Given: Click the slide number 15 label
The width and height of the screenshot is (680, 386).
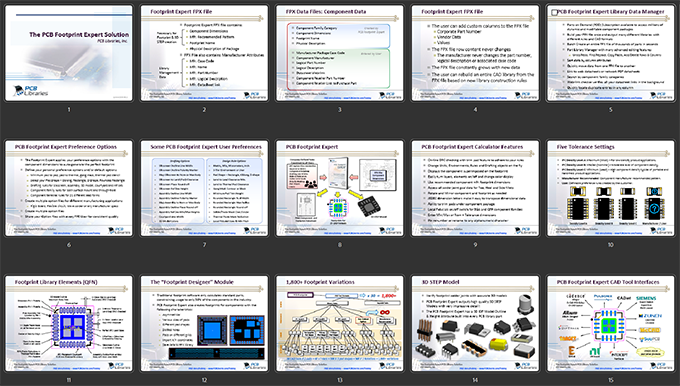Looking at the screenshot, I should (611, 380).
